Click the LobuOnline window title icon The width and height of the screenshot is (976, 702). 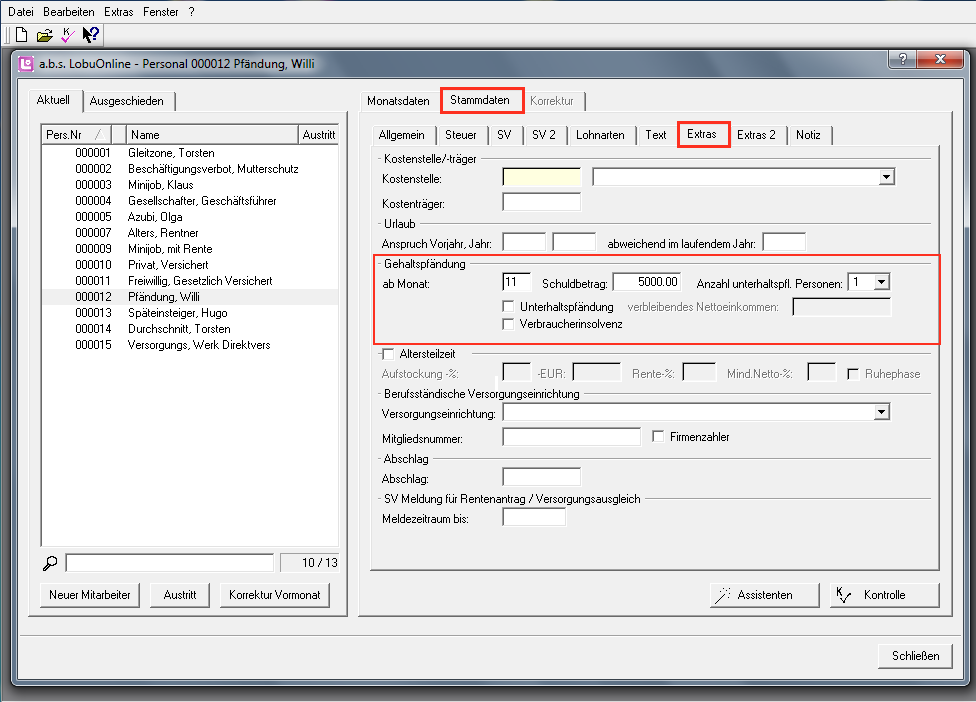point(26,64)
